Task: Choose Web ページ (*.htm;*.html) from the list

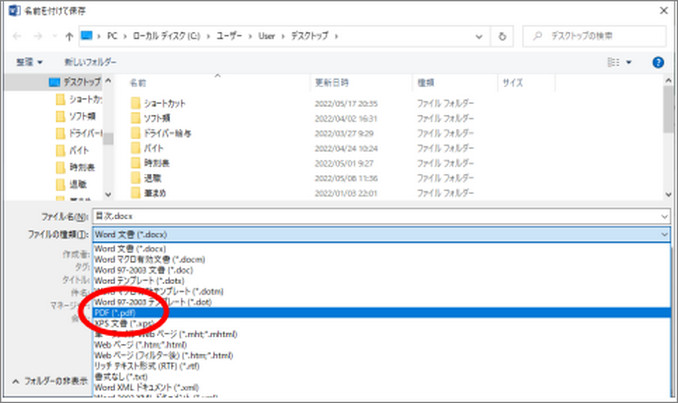Action: point(381,345)
